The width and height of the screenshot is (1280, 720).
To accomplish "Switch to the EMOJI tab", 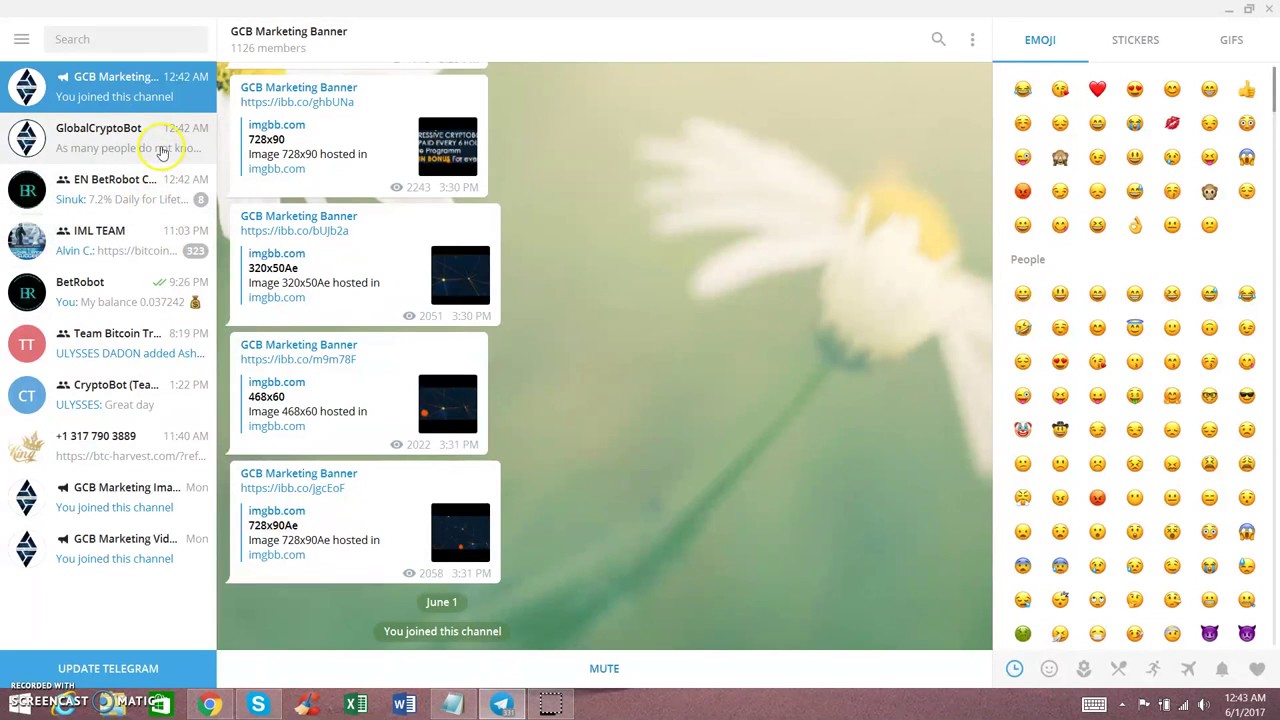I will (1040, 40).
